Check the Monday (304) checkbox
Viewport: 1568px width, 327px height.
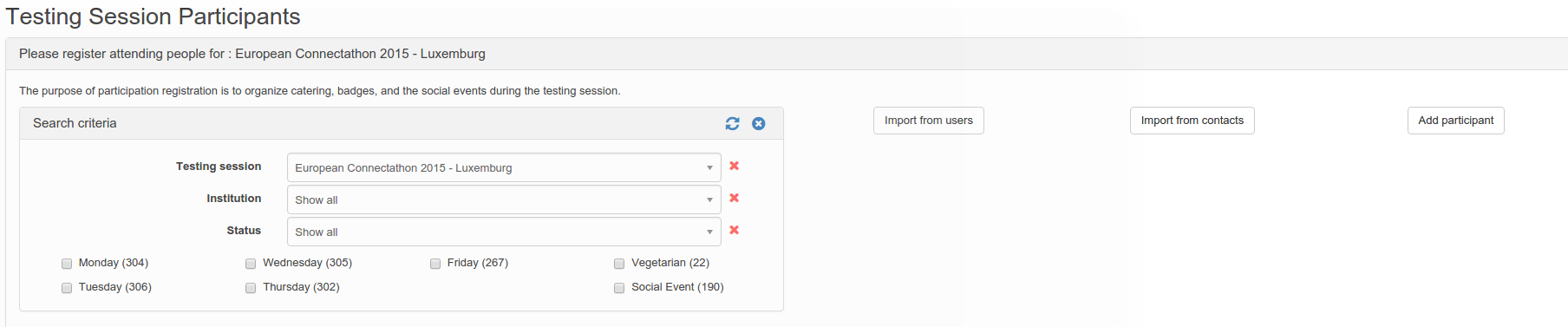coord(67,264)
